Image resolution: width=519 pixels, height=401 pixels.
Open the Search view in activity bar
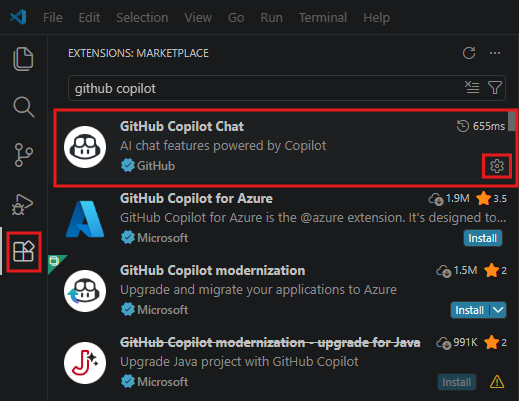[x=23, y=107]
